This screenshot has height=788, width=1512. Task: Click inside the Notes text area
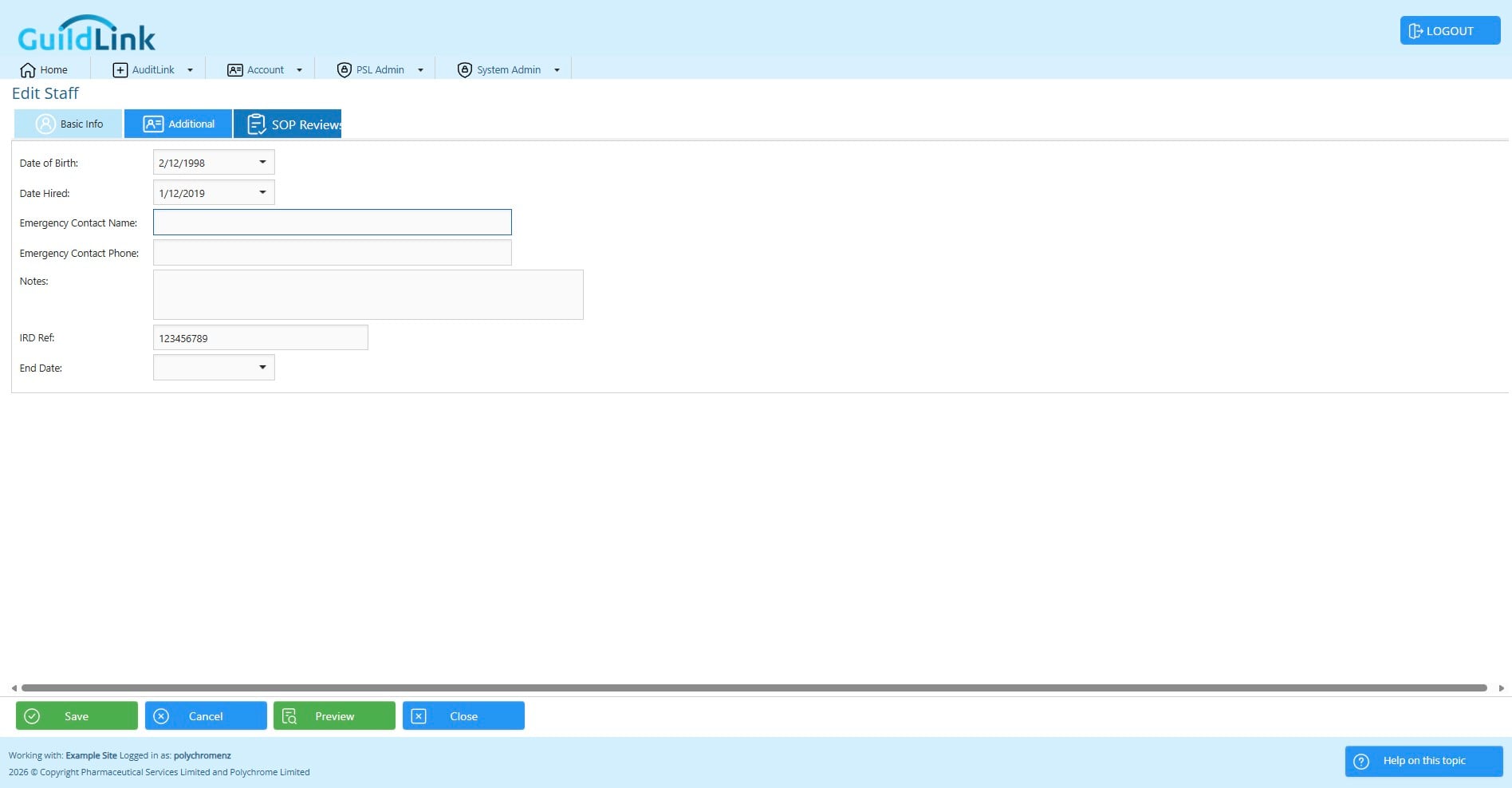pyautogui.click(x=368, y=294)
